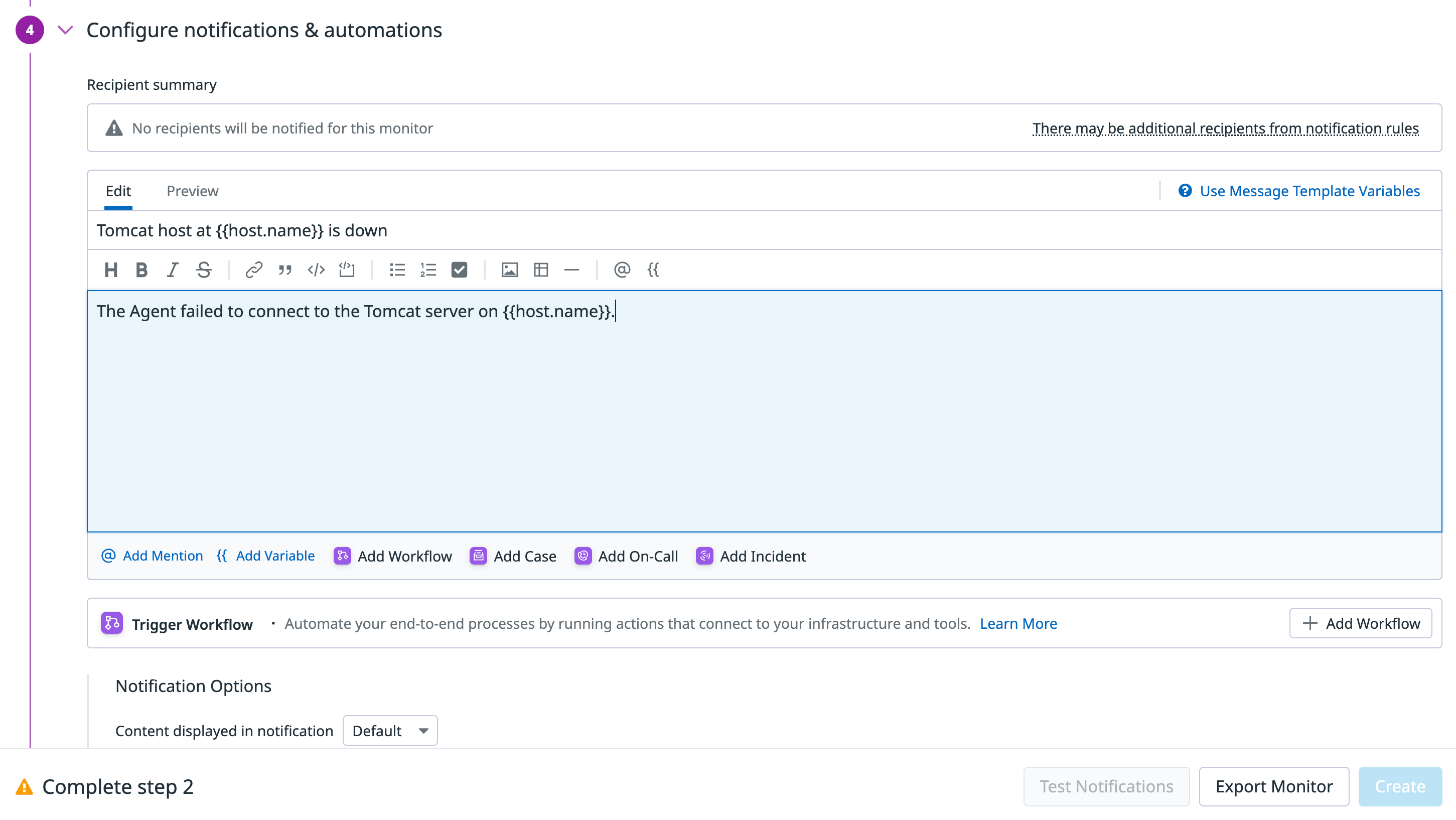Toggle bold text formatting
1456x820 pixels.
tap(141, 270)
